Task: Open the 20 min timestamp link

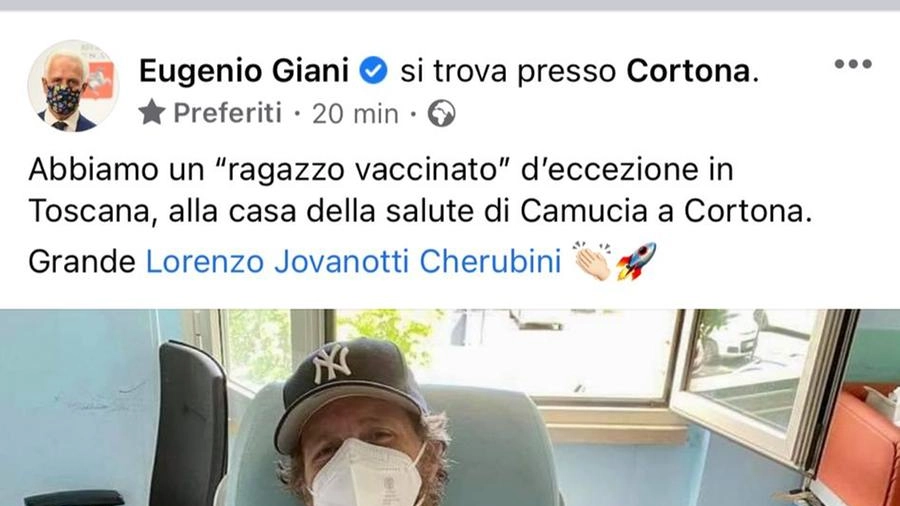Action: tap(355, 114)
